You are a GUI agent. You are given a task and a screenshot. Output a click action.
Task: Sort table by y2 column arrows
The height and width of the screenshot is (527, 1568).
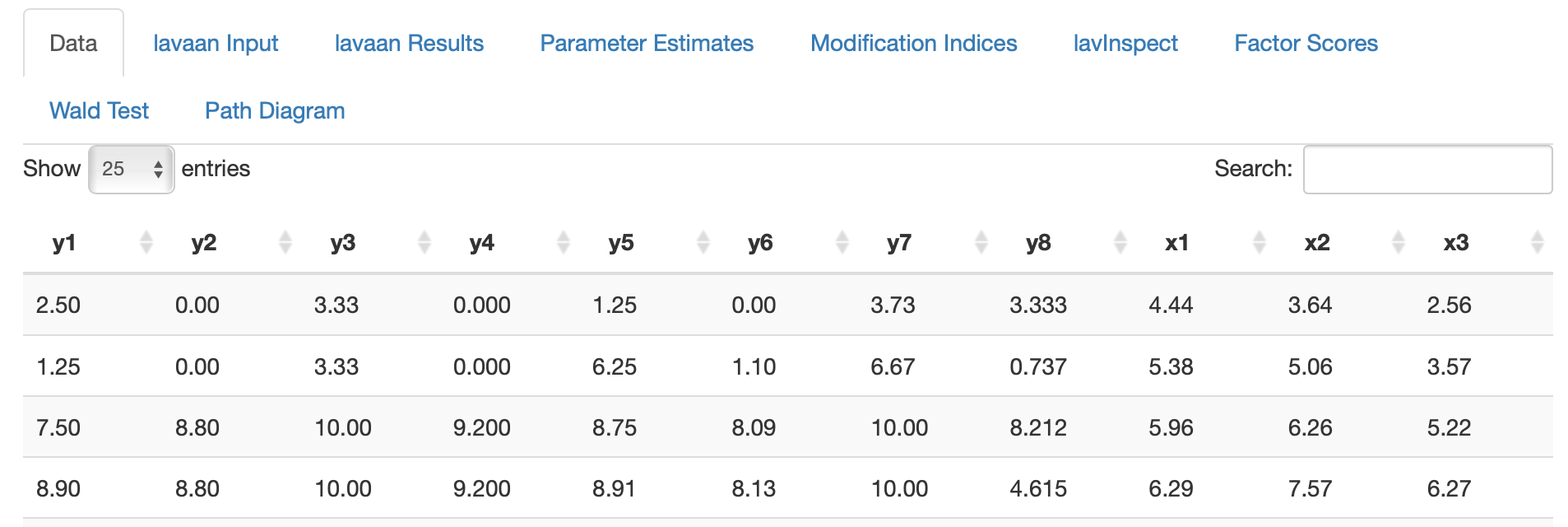[x=285, y=242]
